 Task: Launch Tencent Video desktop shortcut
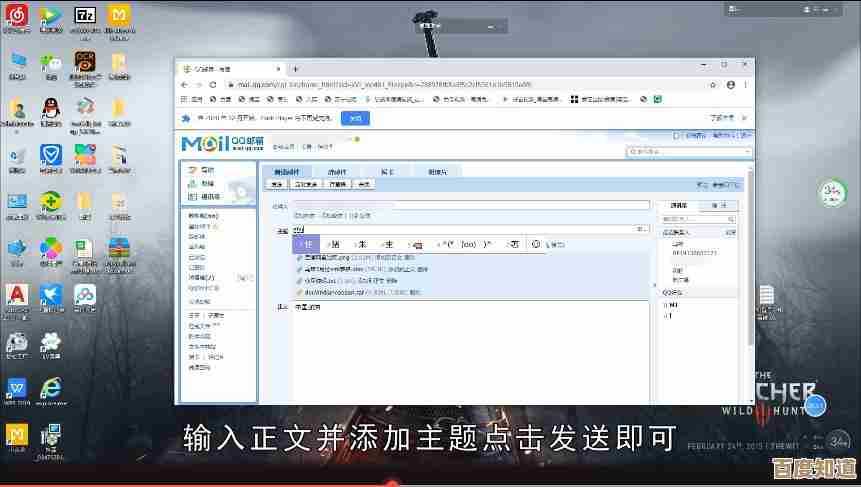(x=51, y=15)
